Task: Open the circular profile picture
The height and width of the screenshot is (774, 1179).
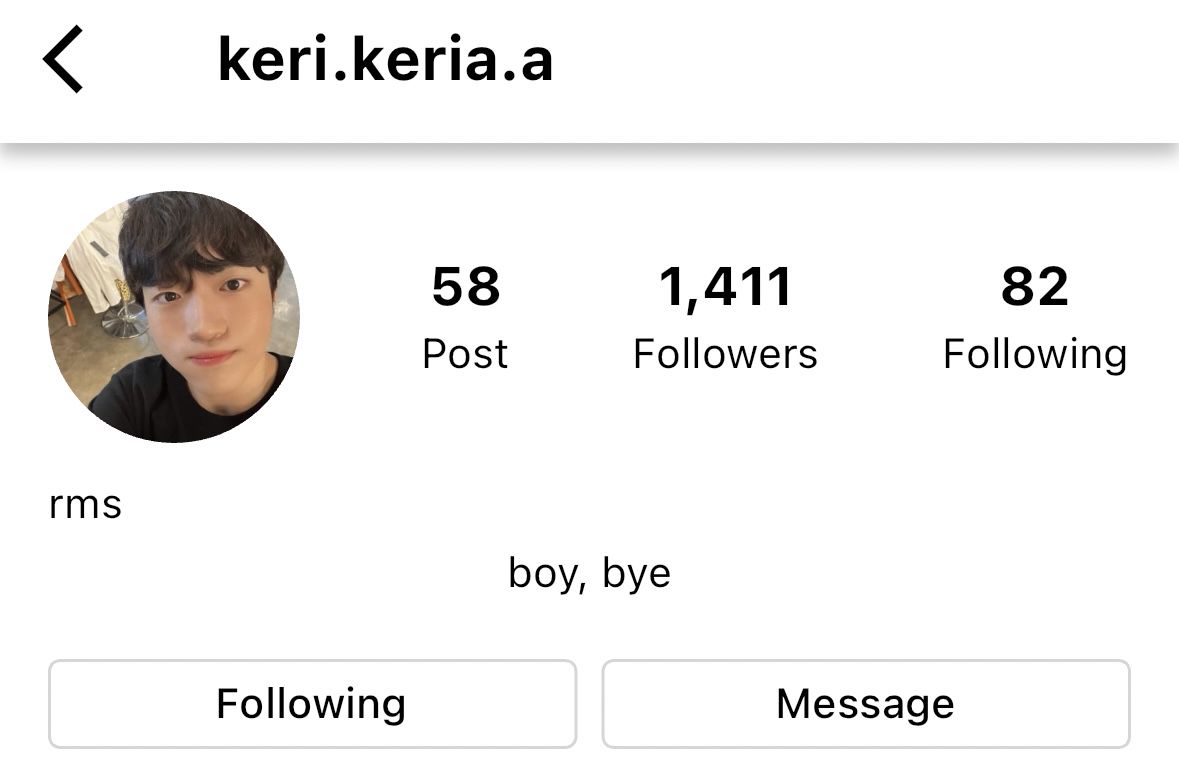Action: point(174,317)
